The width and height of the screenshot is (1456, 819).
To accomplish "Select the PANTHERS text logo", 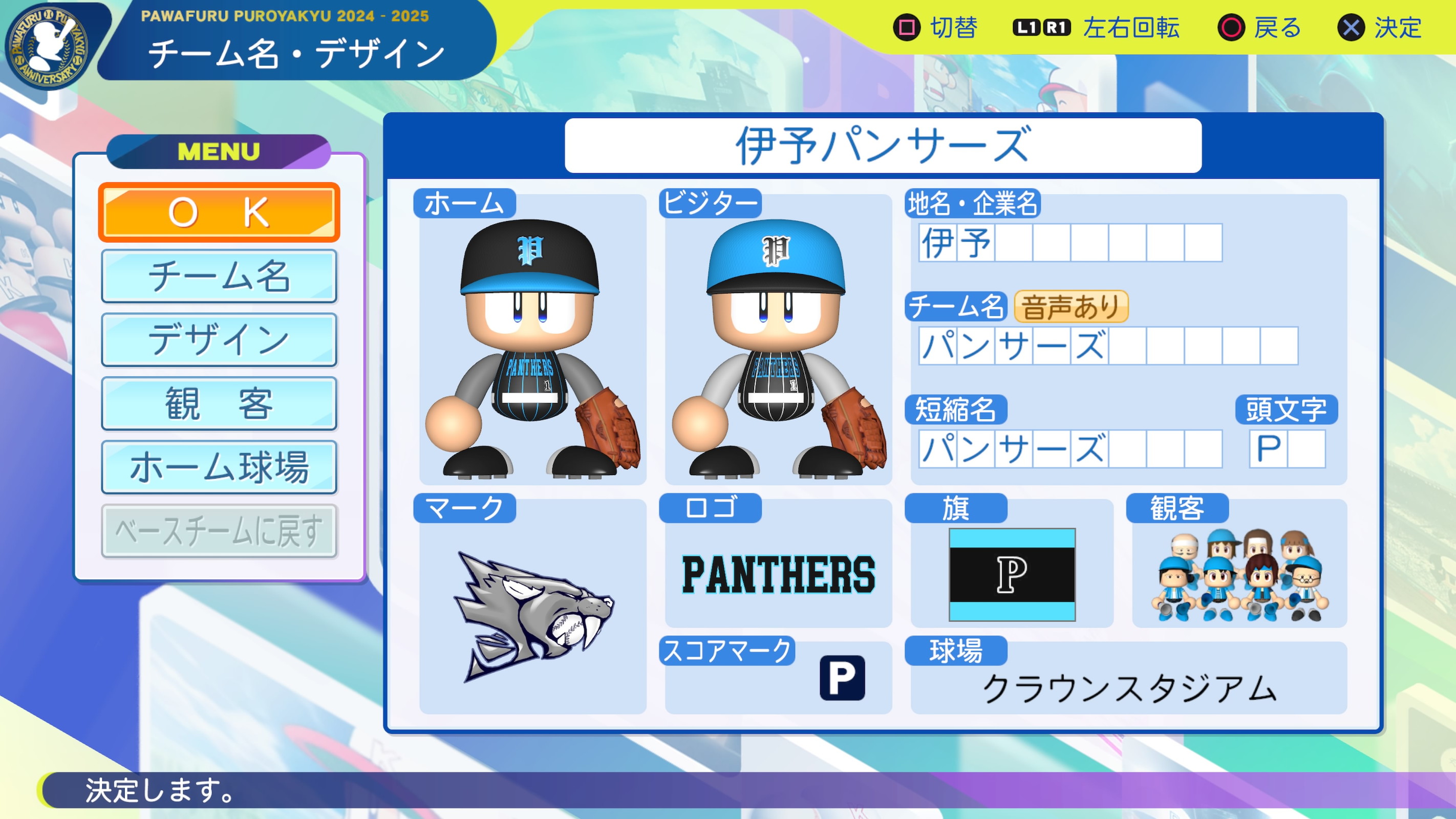I will [778, 574].
